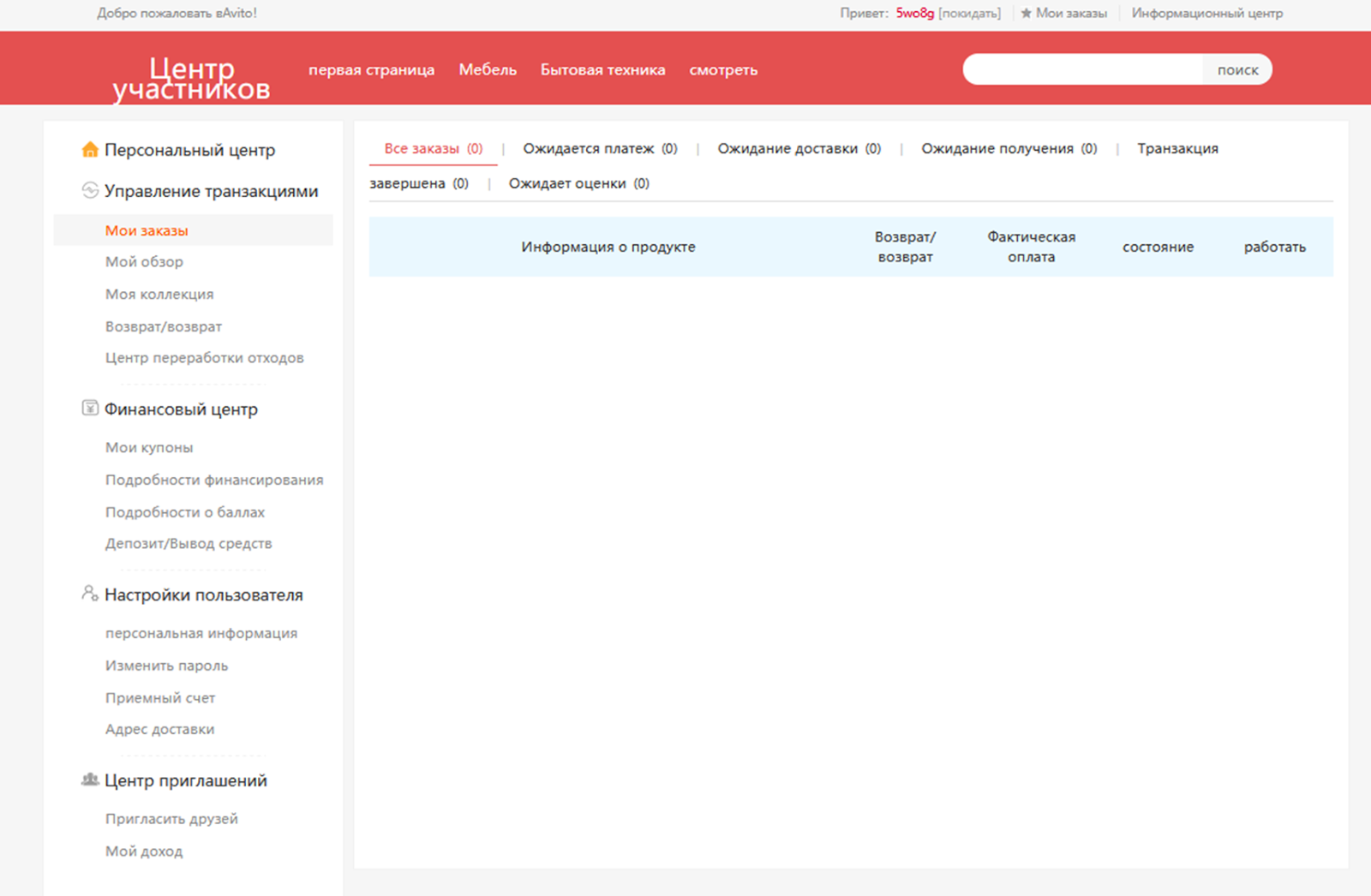Click the Центр приглашений group icon

pos(89,780)
